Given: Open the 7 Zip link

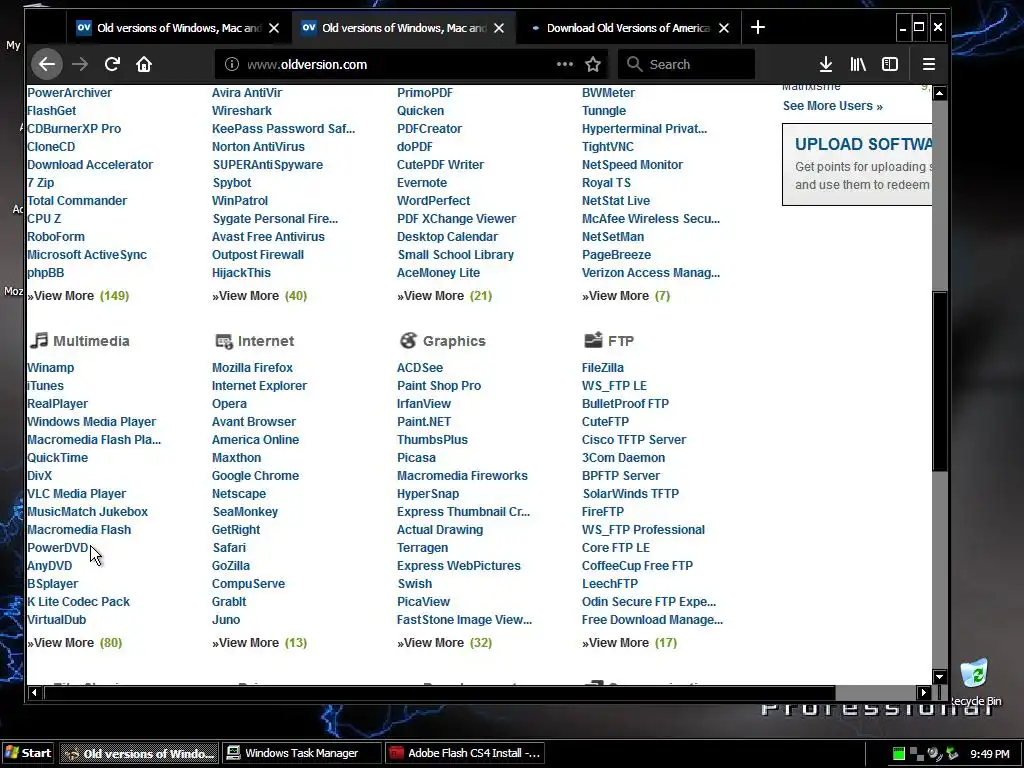Looking at the screenshot, I should [40, 183].
